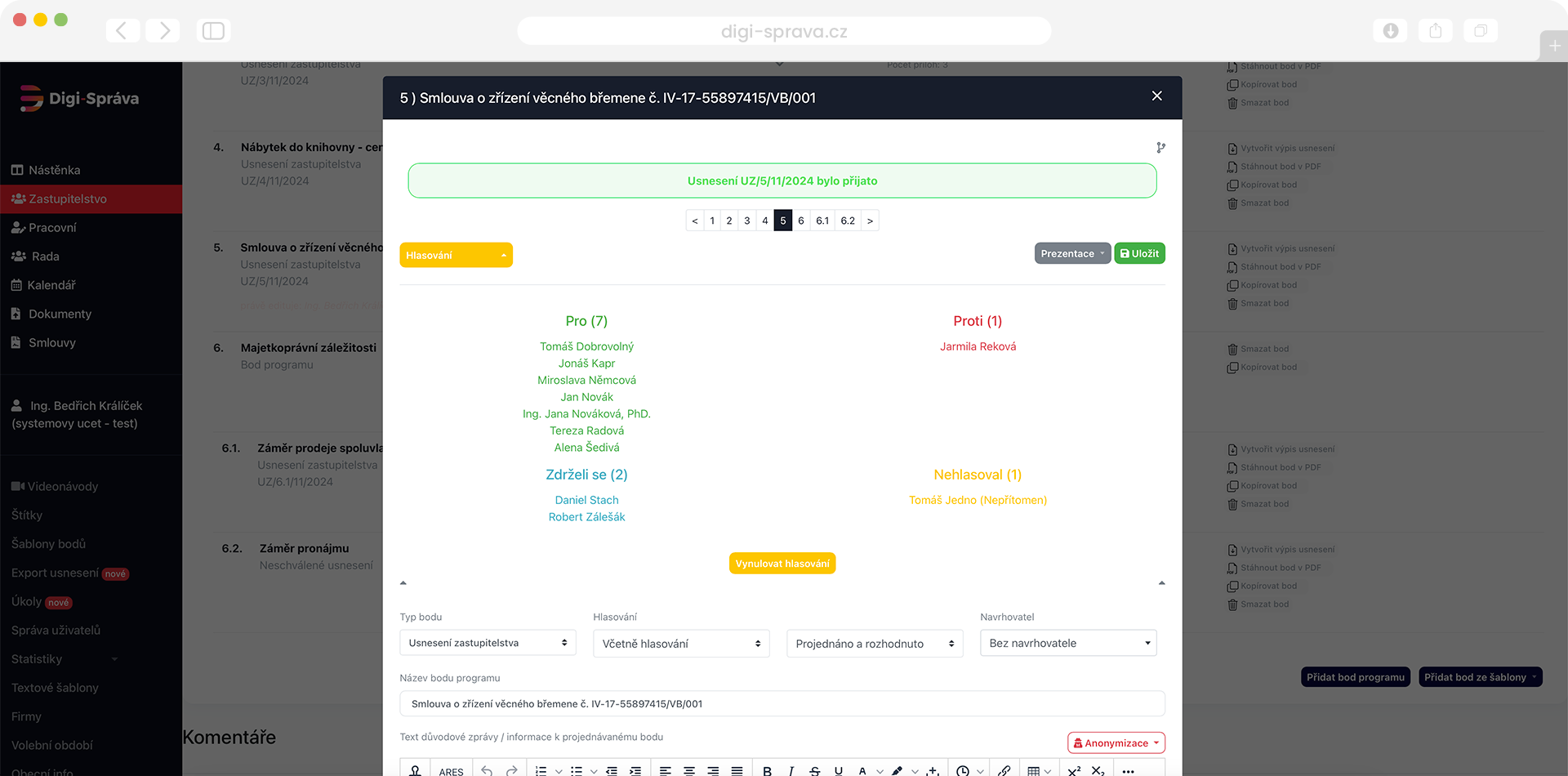Open the yellow Hlasování dropdown
The width and height of the screenshot is (1568, 776).
coord(456,255)
